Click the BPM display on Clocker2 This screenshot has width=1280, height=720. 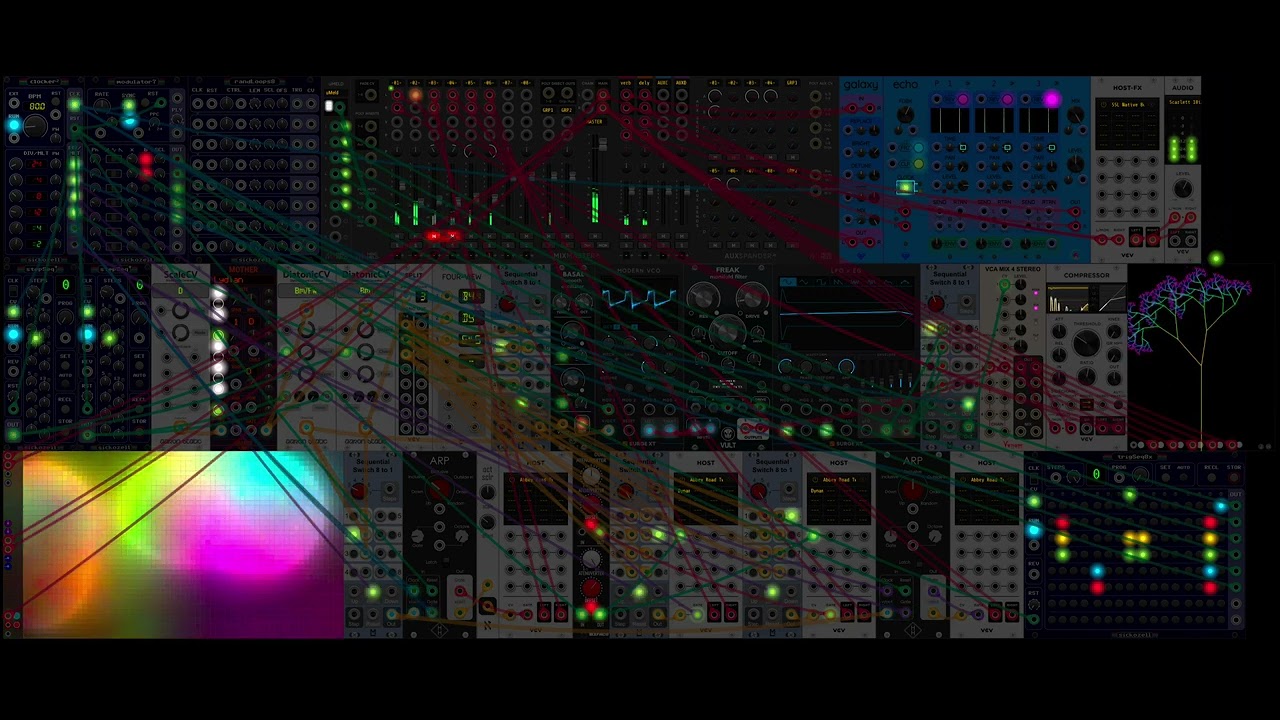coord(37,106)
